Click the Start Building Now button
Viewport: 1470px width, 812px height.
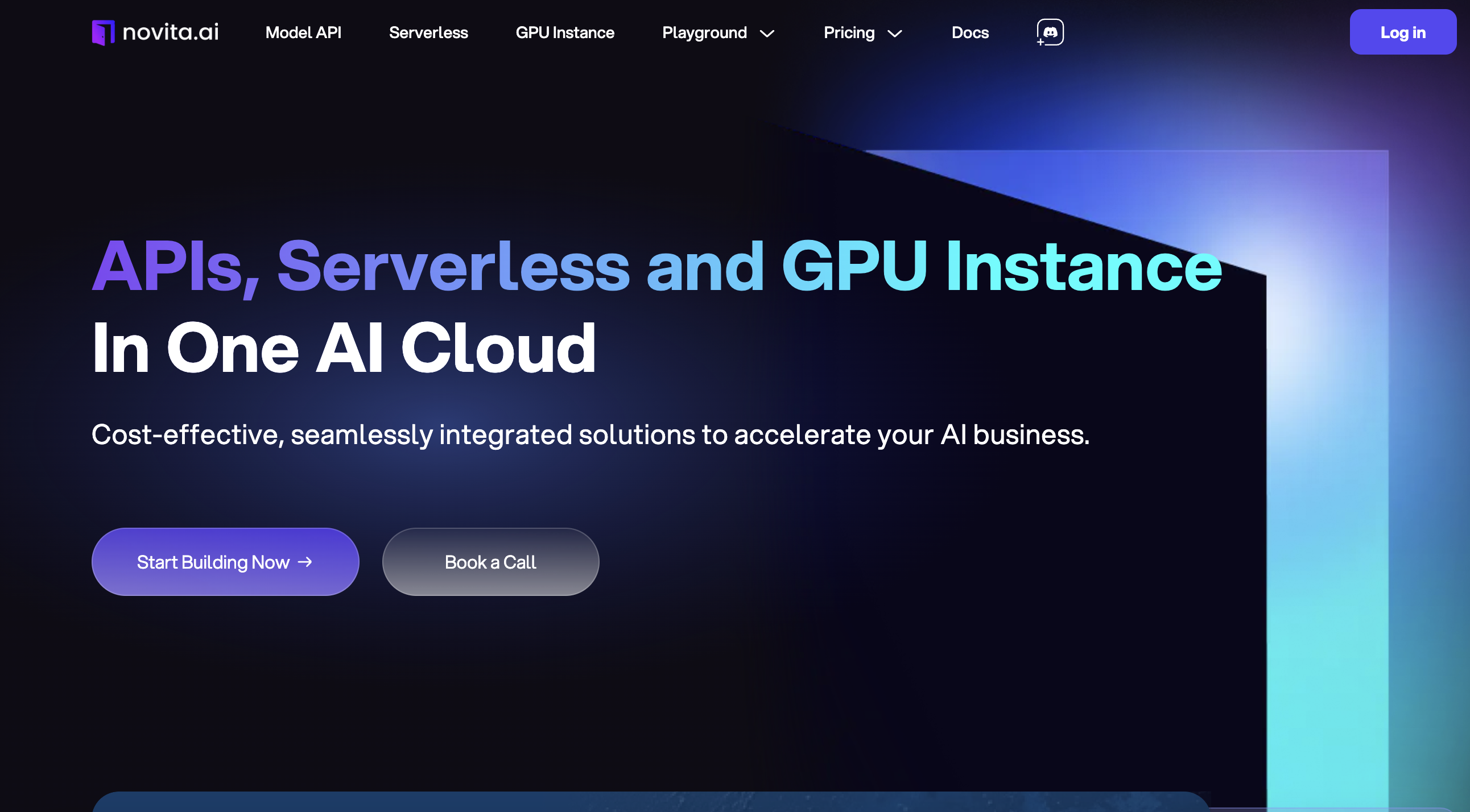225,562
